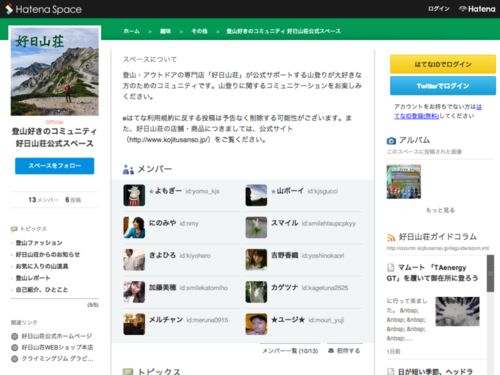The width and height of the screenshot is (500, 375).
Task: Click member name メルチャン
Action: [166, 320]
